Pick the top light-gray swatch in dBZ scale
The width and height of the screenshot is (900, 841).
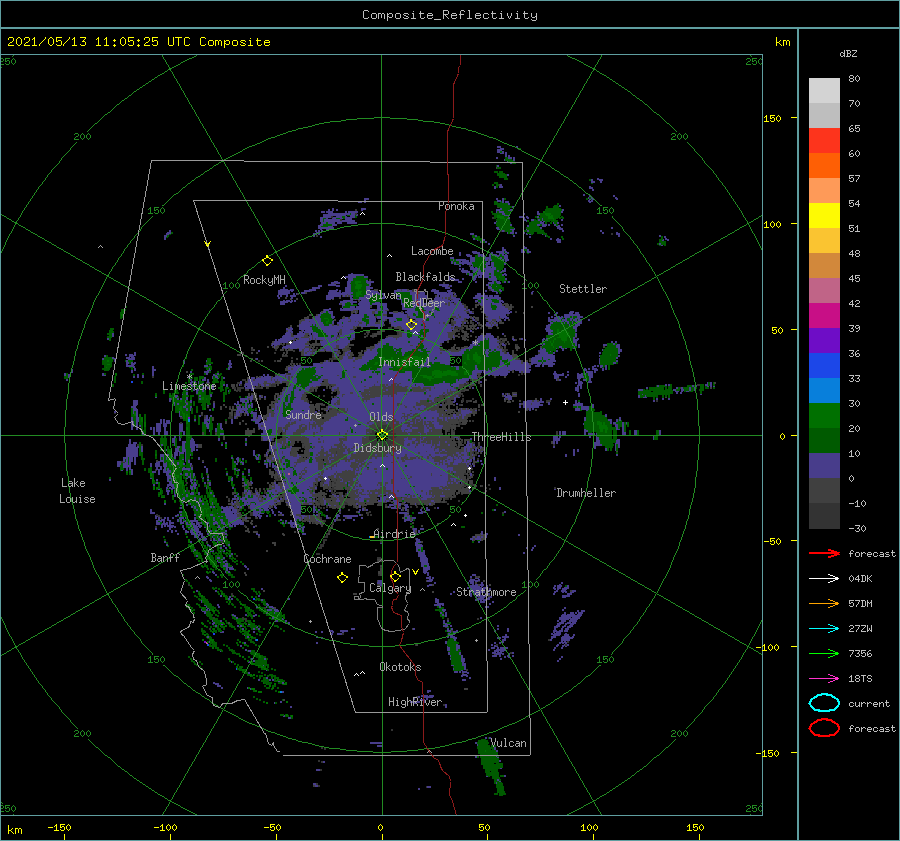point(824,91)
